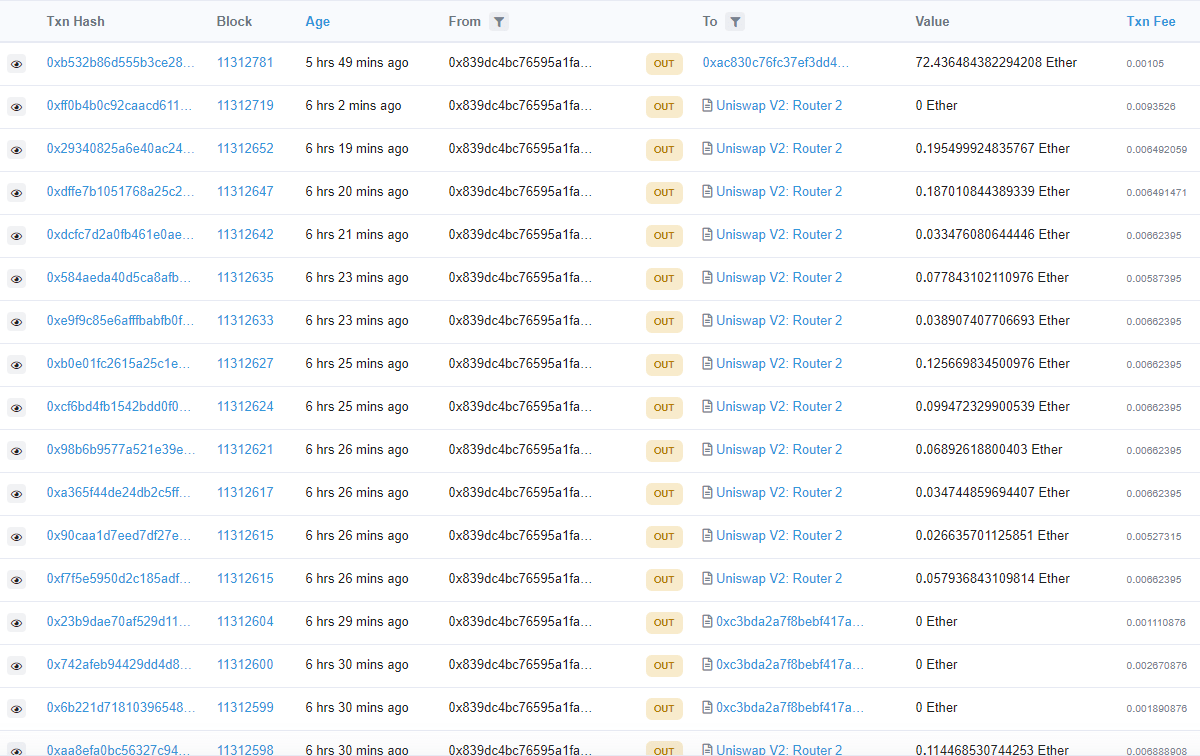Click txn fee 0.00527315
Image resolution: width=1200 pixels, height=756 pixels.
point(1154,536)
